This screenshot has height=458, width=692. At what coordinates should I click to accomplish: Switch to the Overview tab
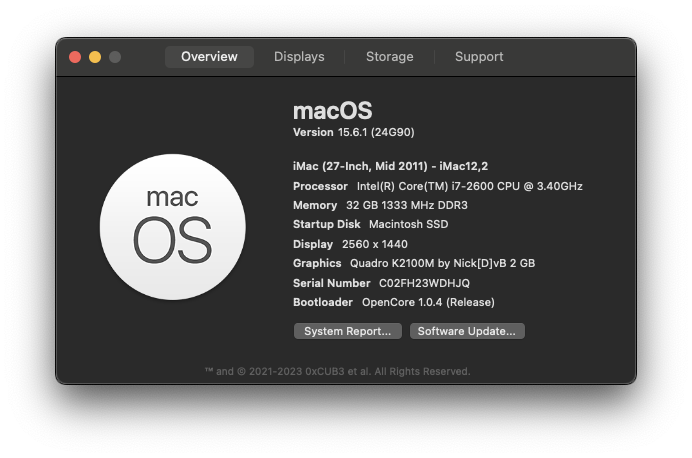click(209, 57)
